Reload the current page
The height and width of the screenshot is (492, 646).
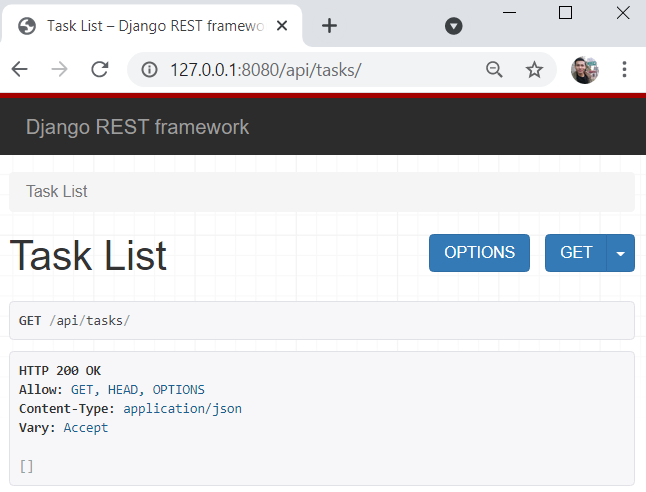(x=99, y=69)
